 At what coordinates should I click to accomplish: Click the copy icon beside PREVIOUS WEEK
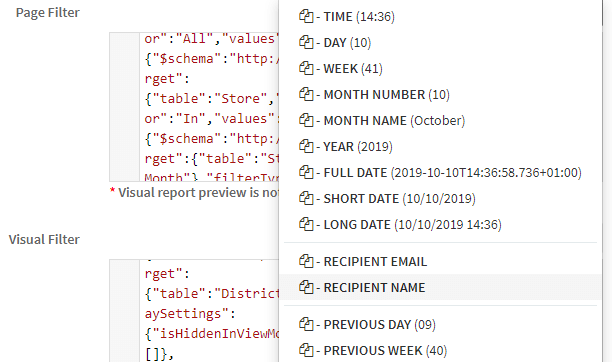306,350
